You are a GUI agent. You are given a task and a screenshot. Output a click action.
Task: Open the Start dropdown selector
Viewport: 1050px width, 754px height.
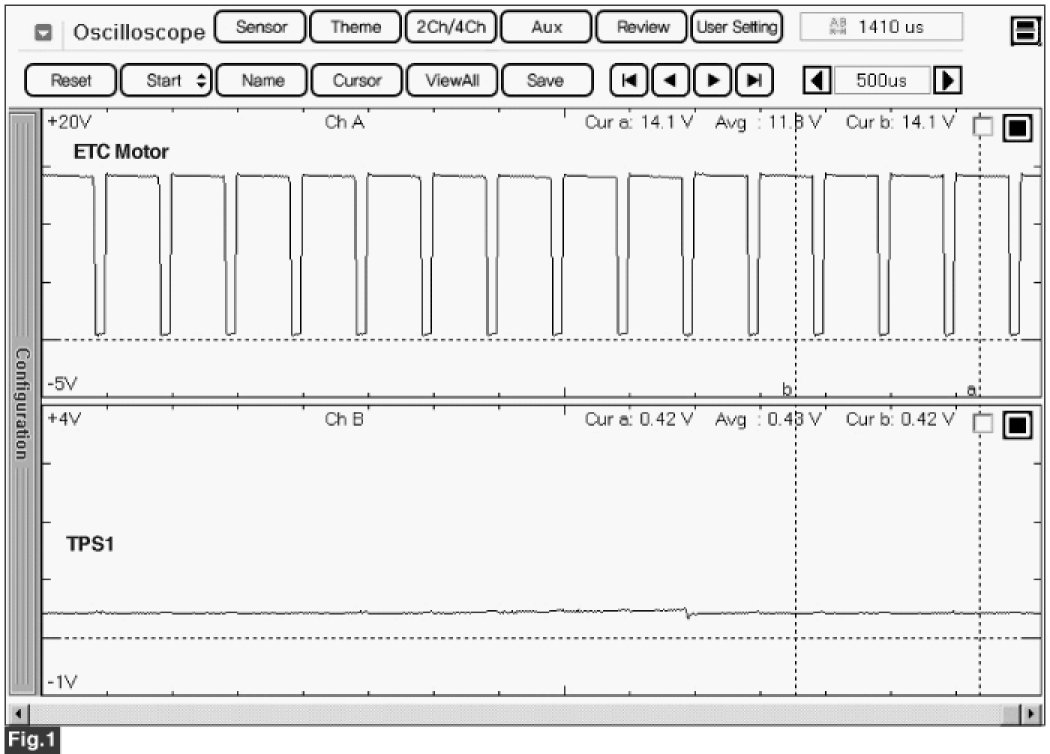point(166,80)
